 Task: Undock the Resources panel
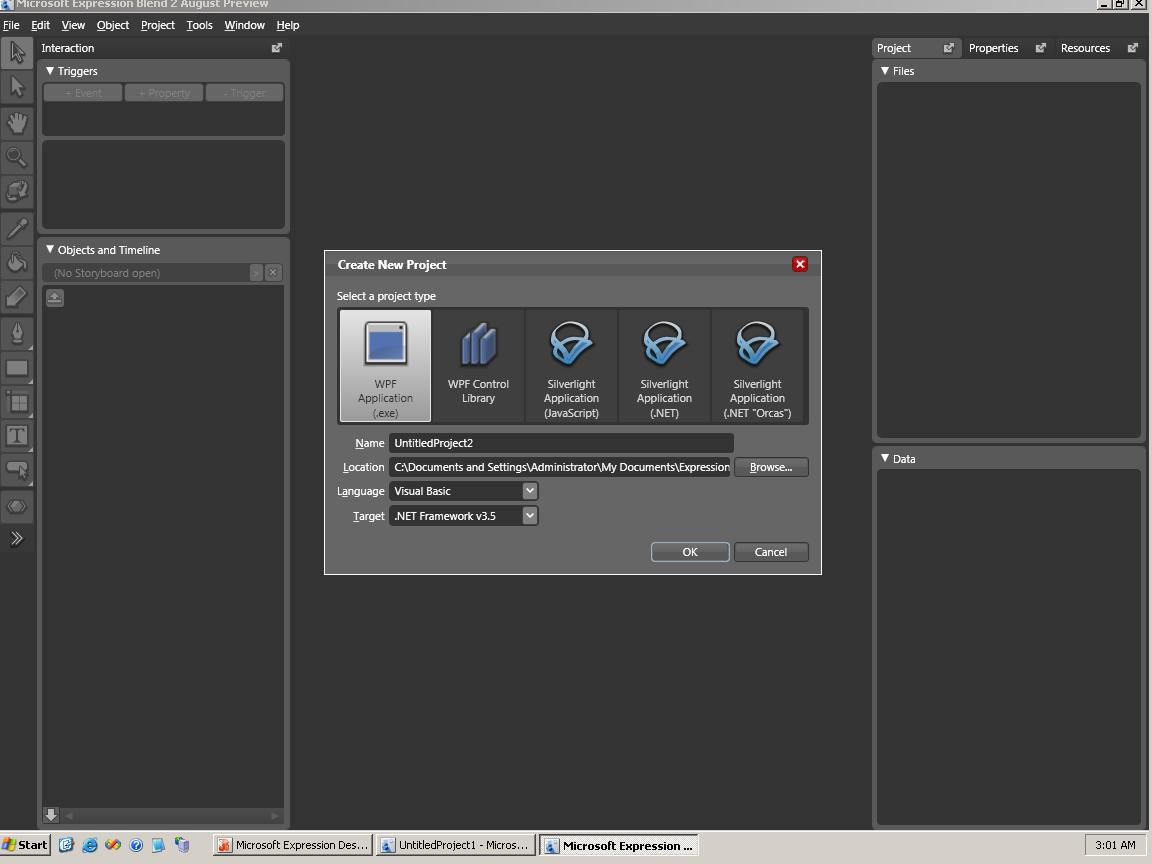(x=1133, y=48)
